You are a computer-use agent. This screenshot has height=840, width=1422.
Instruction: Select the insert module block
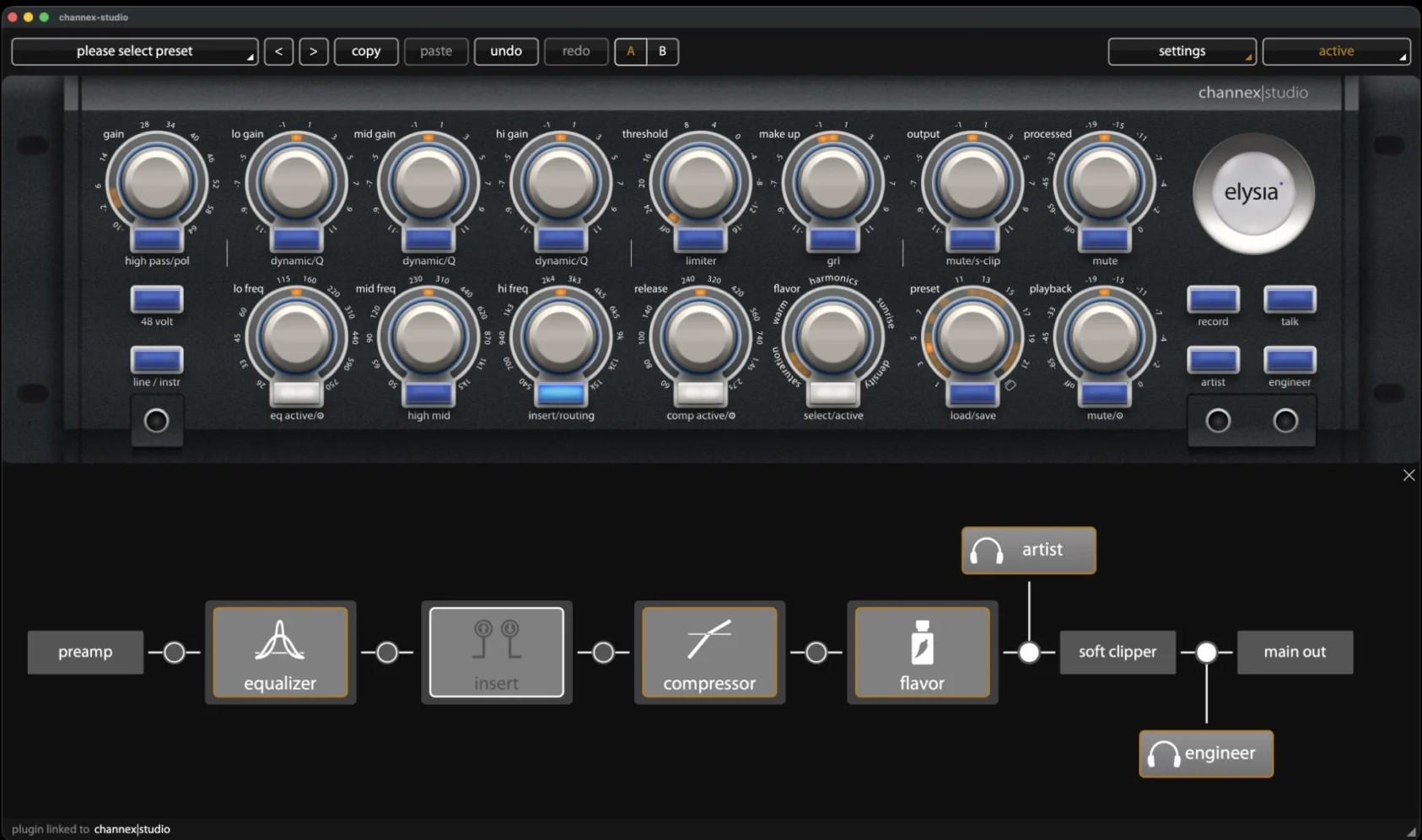496,652
